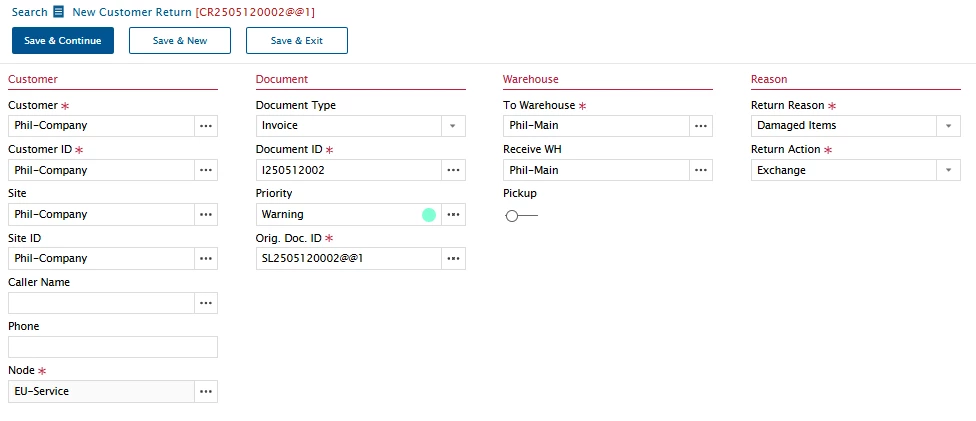Open the Node field lookup ellipsis
This screenshot has width=976, height=421.
click(206, 391)
